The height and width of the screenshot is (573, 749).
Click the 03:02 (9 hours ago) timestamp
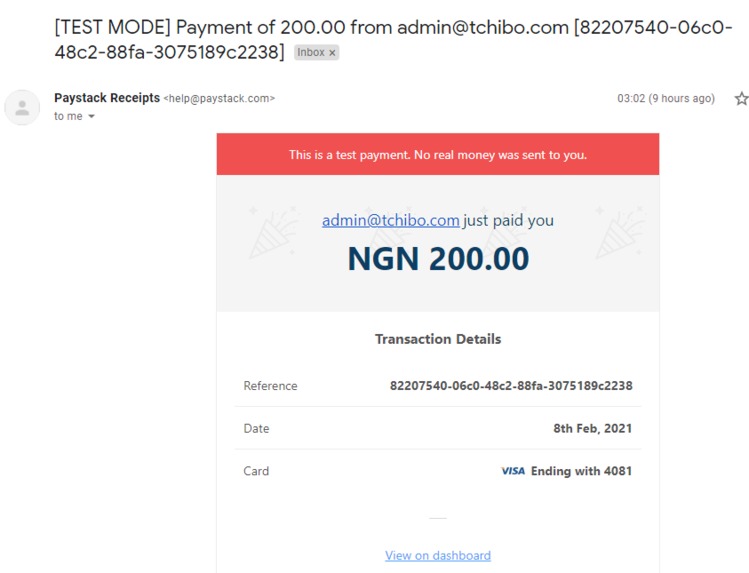[x=666, y=98]
